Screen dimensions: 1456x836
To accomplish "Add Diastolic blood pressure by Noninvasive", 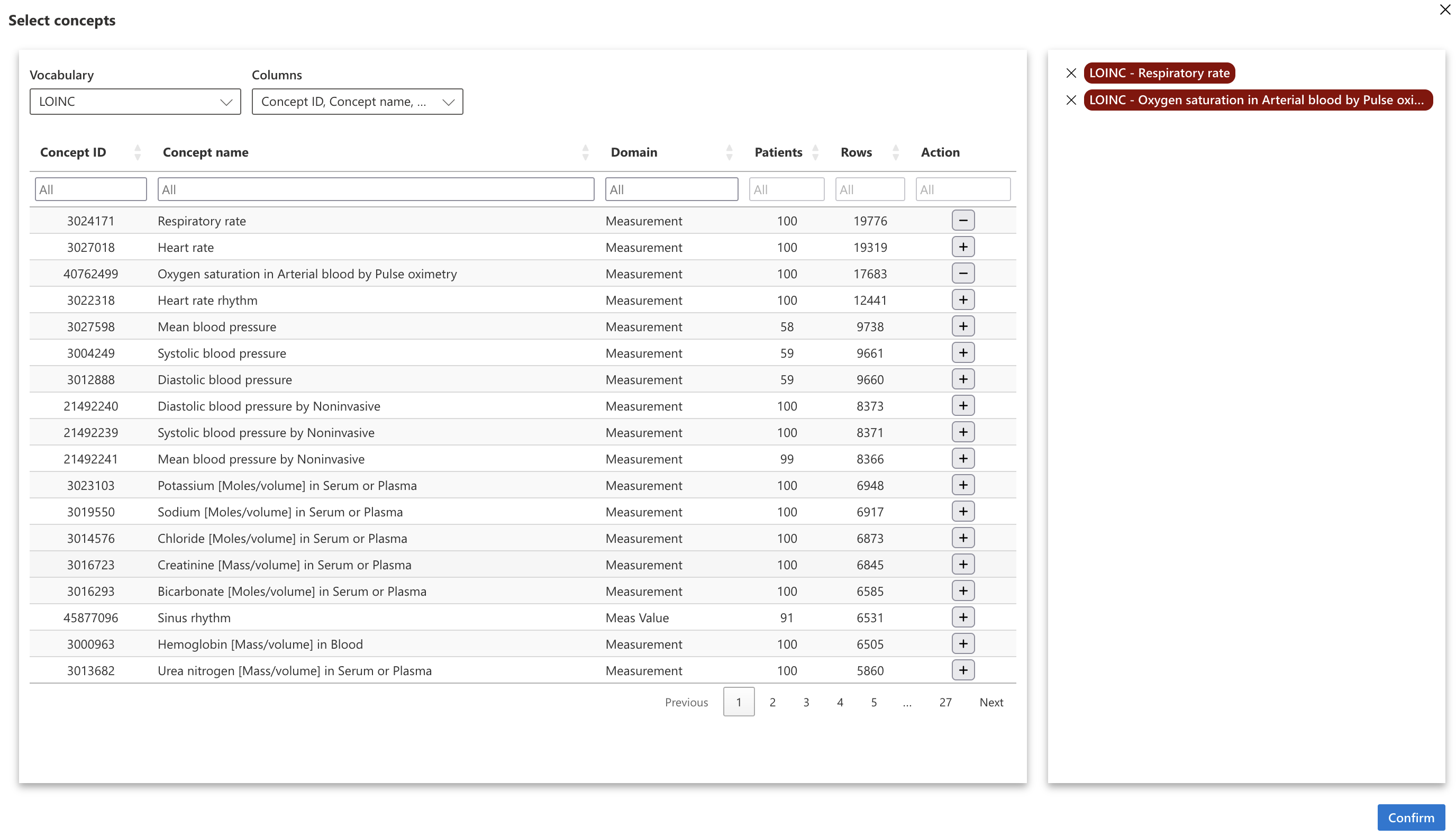I will 963,405.
